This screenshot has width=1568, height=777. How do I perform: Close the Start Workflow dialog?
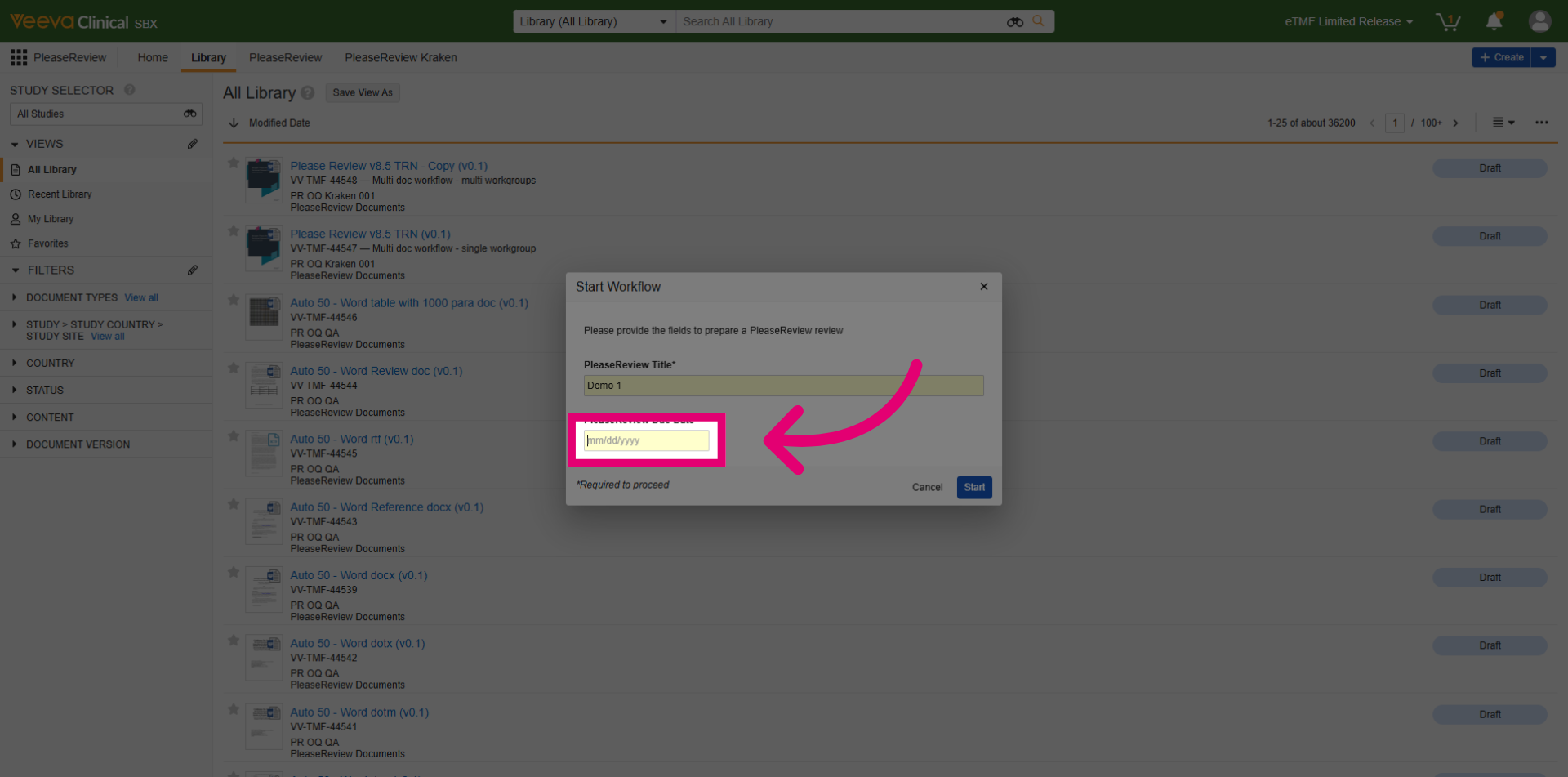(x=984, y=287)
